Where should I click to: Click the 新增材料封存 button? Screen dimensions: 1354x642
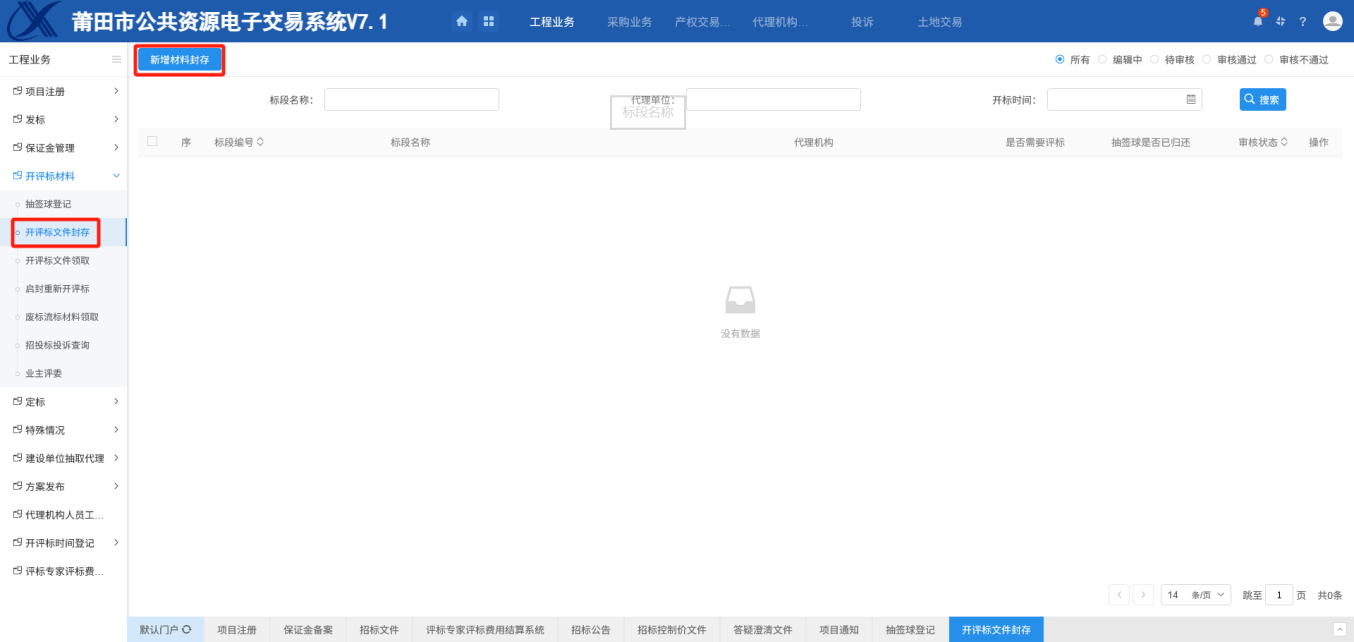180,60
